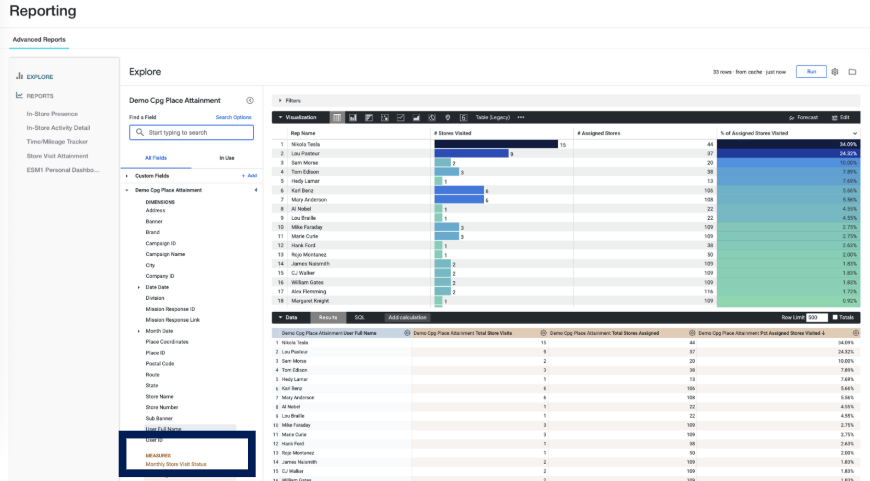Expand the Date Date dimension group
Image resolution: width=870 pixels, height=481 pixels.
pos(139,287)
